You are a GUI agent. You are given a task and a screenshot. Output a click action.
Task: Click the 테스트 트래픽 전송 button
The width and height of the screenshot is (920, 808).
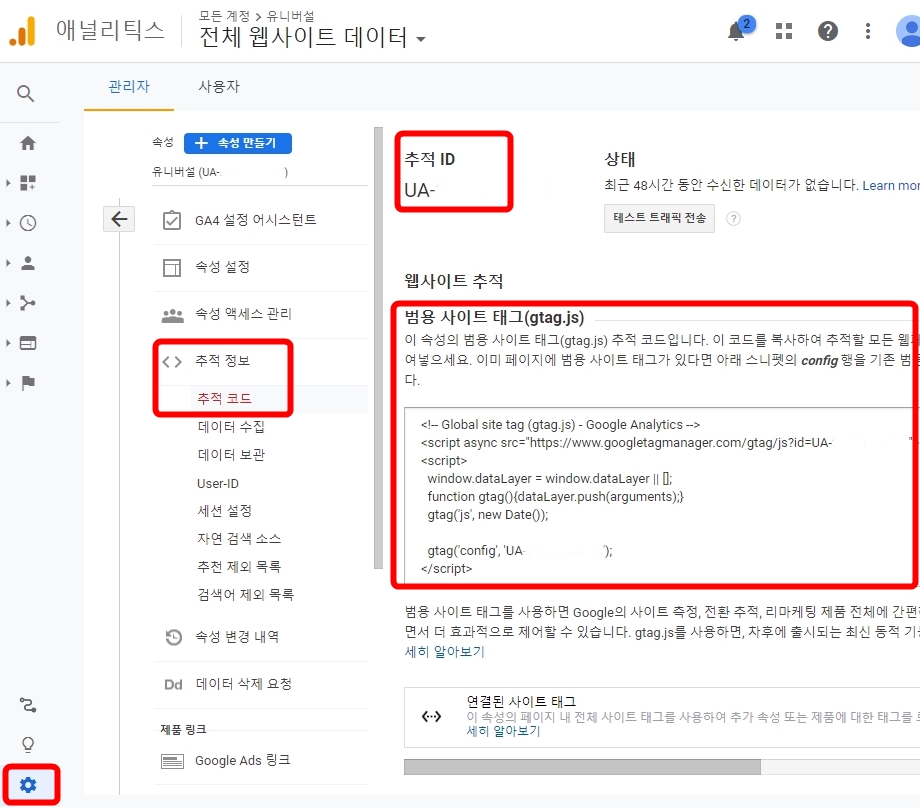coord(659,218)
